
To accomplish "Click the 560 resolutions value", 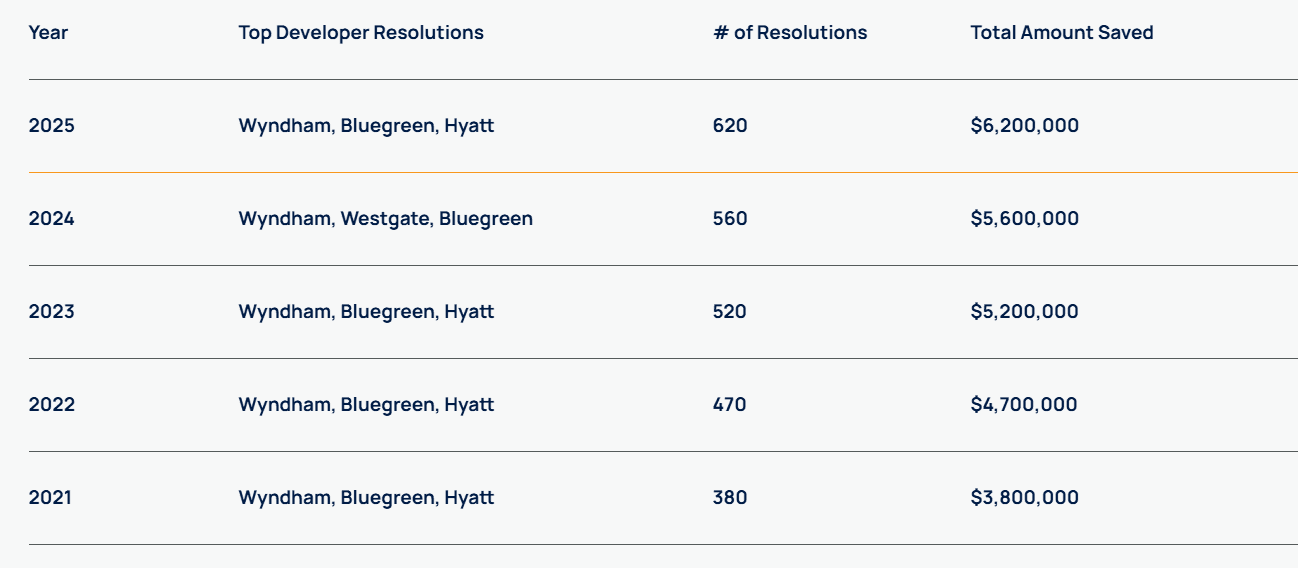I will point(729,219).
